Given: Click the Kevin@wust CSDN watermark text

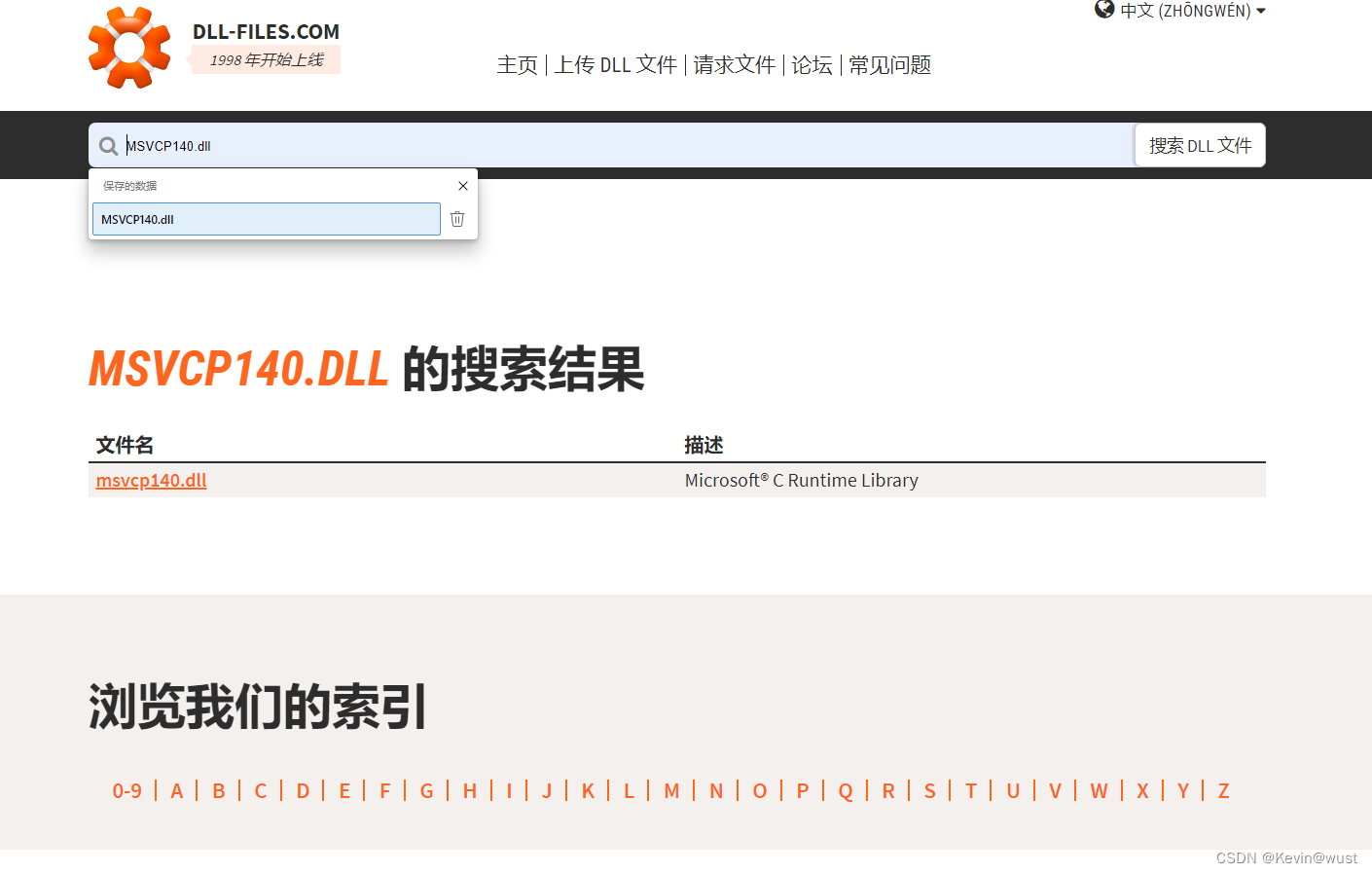Looking at the screenshot, I should [x=1286, y=858].
